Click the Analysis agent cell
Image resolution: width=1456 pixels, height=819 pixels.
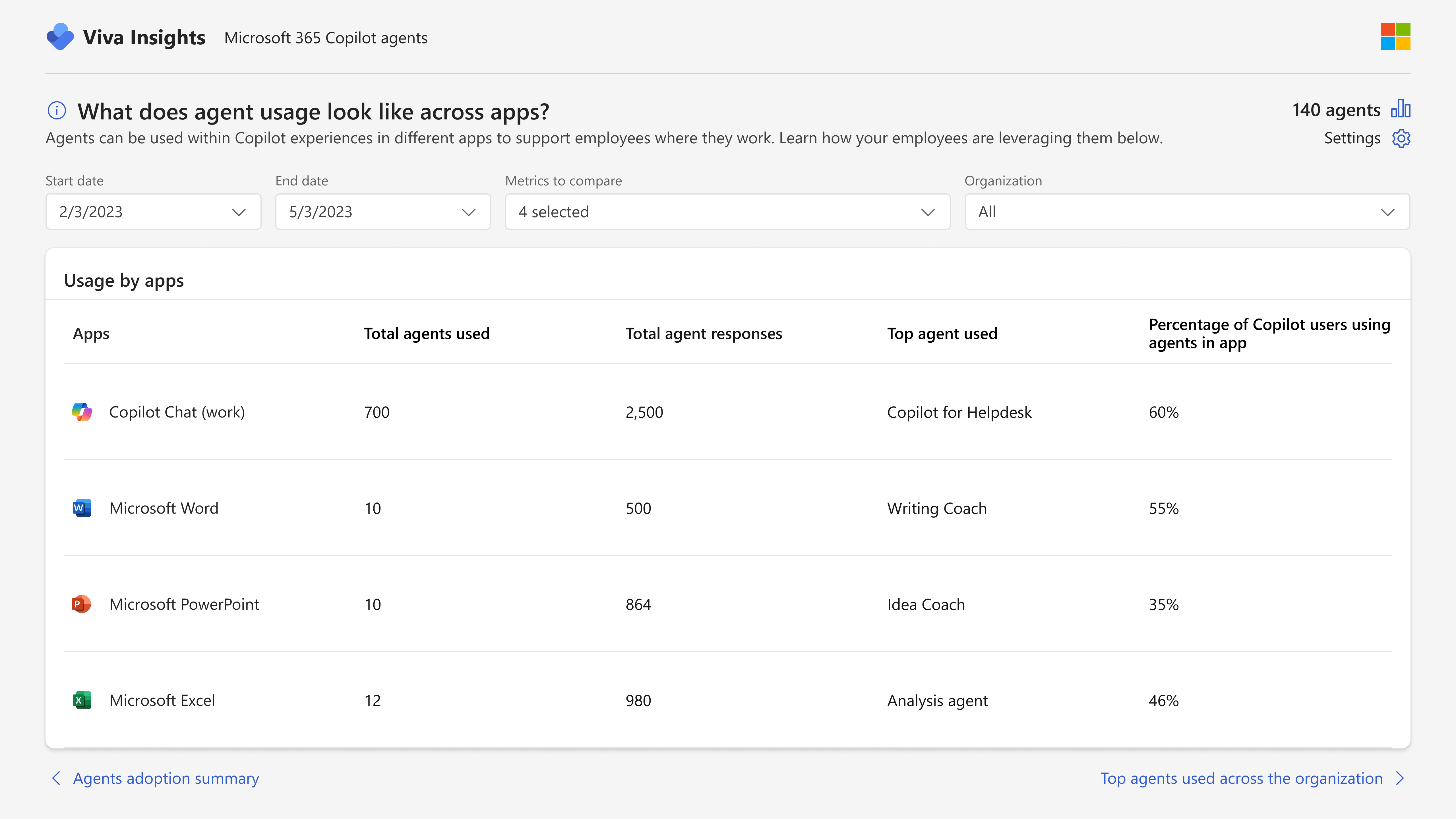(x=937, y=700)
